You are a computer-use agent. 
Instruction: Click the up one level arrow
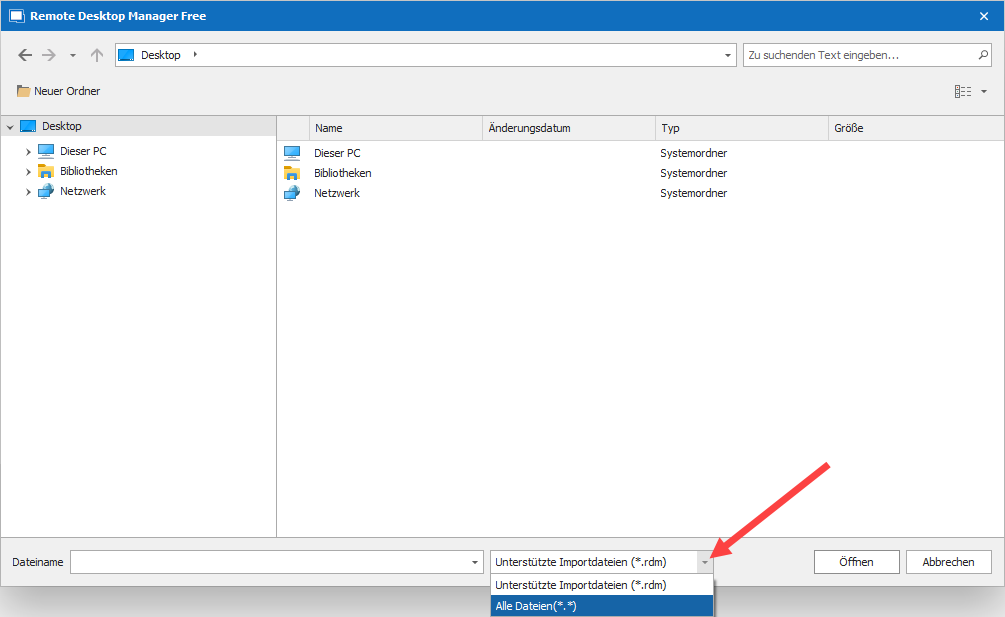coord(97,56)
